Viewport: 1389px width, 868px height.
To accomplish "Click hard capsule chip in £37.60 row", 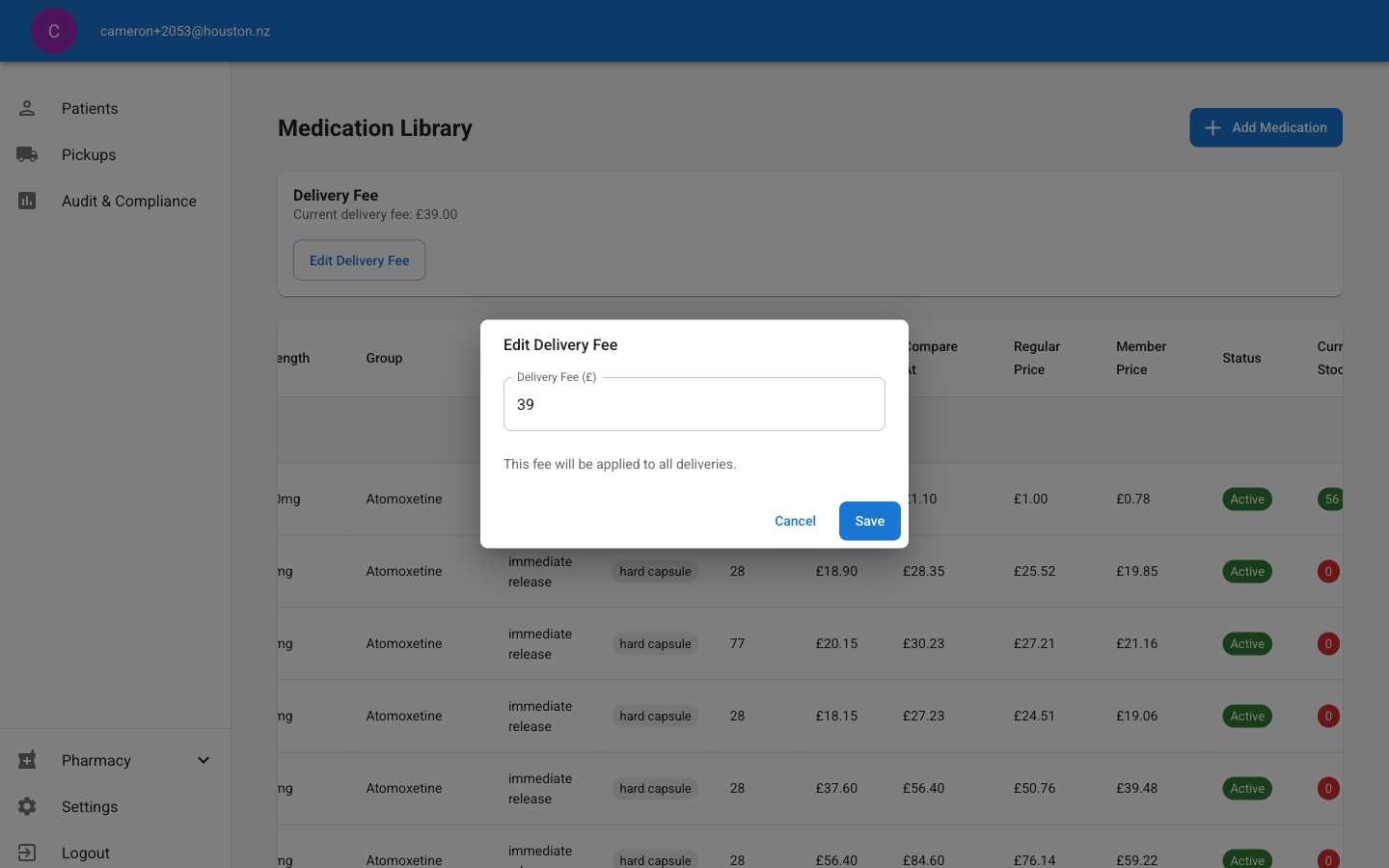I will 655,788.
